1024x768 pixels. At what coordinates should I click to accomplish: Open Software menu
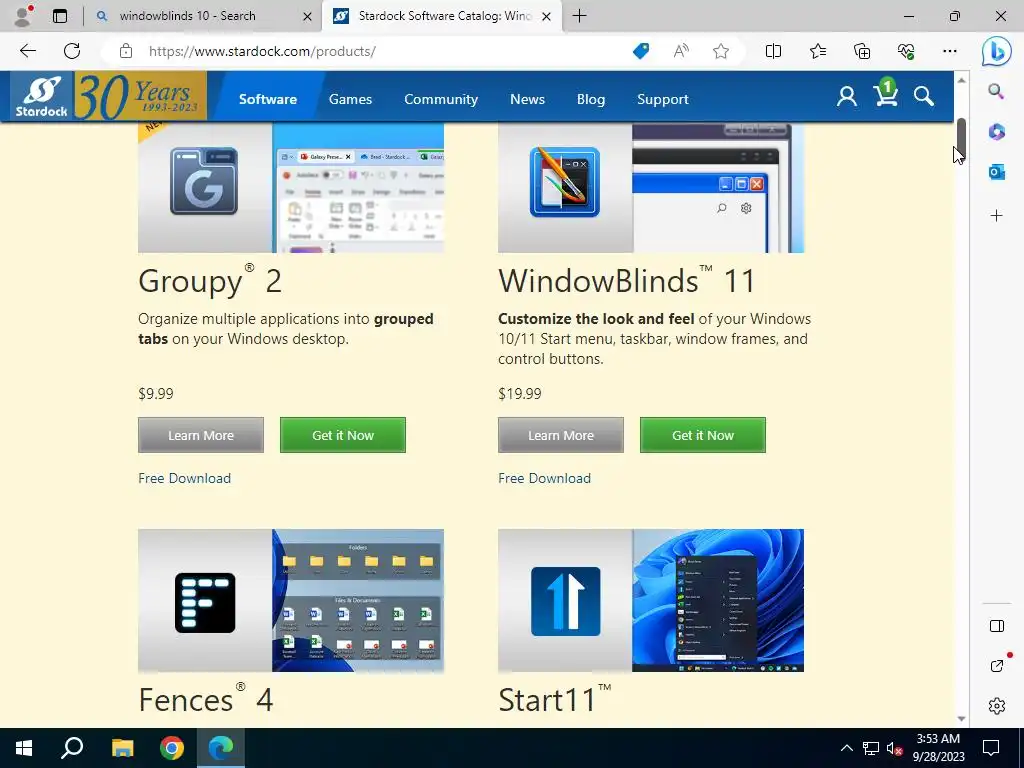[268, 99]
